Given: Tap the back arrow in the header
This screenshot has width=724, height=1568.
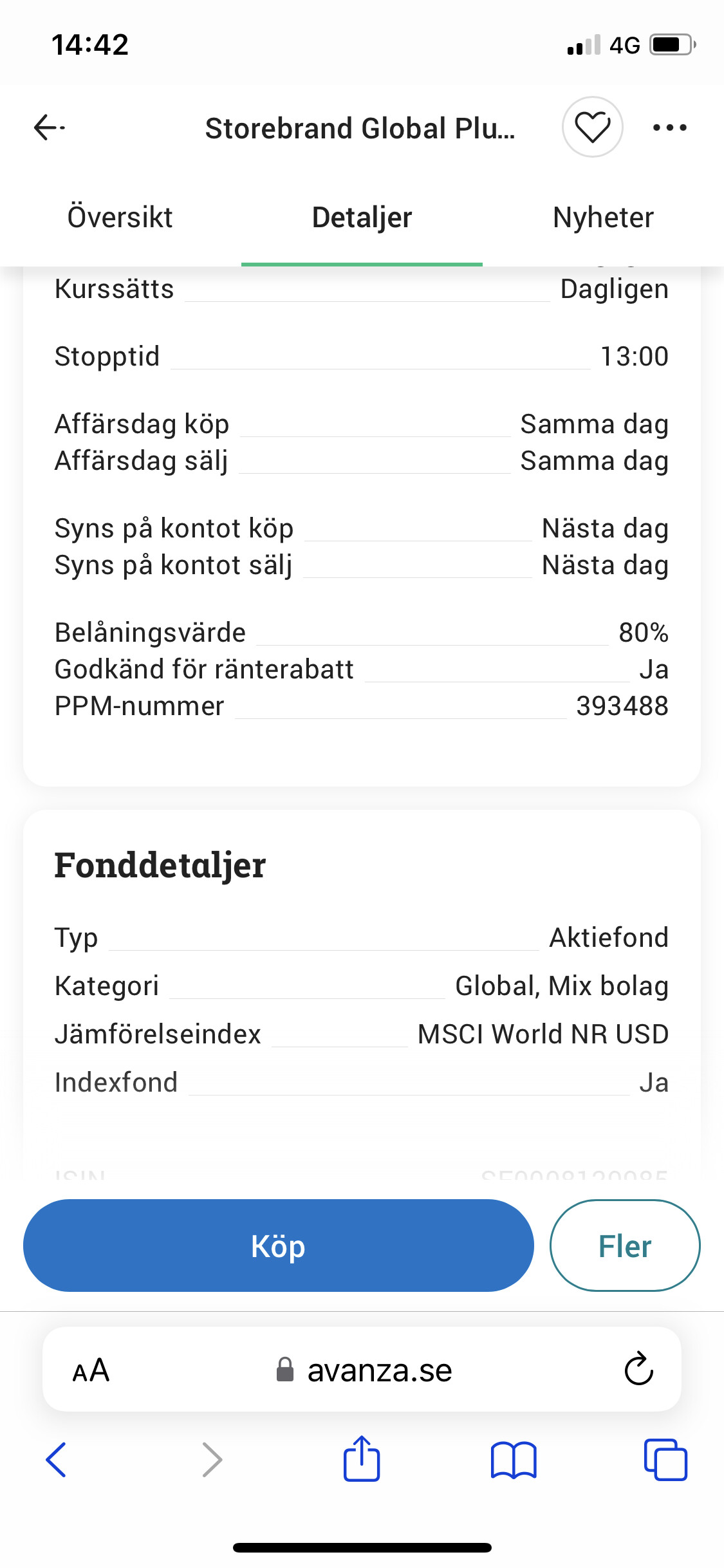Looking at the screenshot, I should (x=49, y=127).
